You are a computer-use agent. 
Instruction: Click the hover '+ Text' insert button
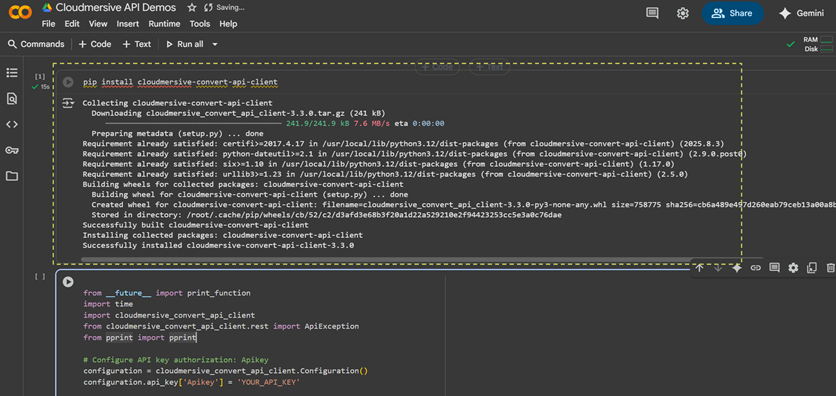pyautogui.click(x=489, y=67)
